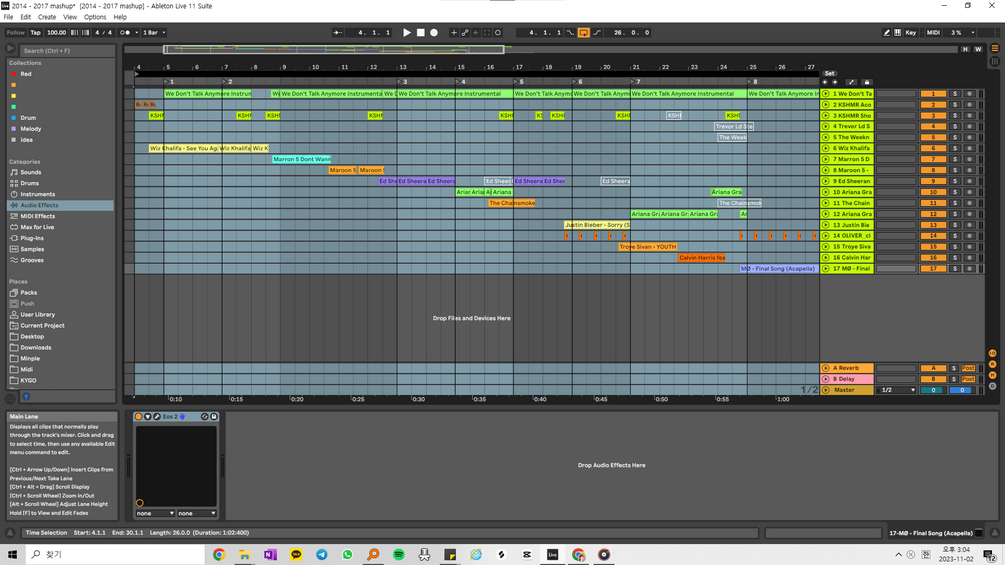Open the Options menu
This screenshot has height=565, width=1005.
point(95,17)
